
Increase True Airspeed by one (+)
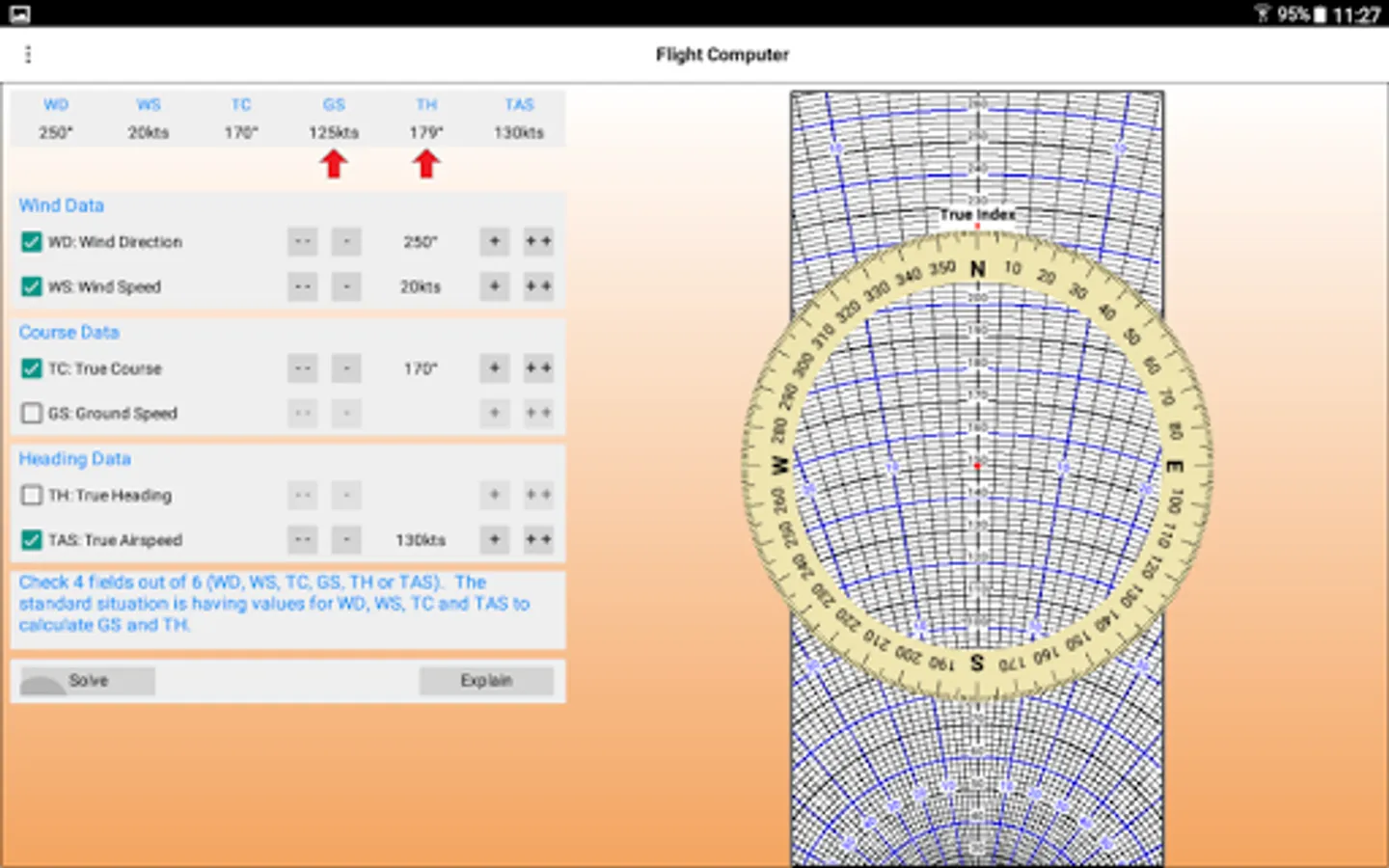pyautogui.click(x=495, y=540)
